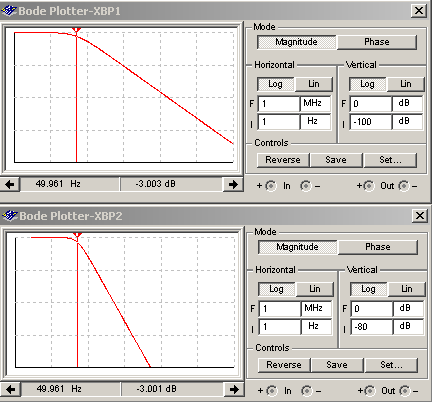The width and height of the screenshot is (432, 402).
Task: Set XBP1 vertical axis to Lin
Action: (406, 84)
